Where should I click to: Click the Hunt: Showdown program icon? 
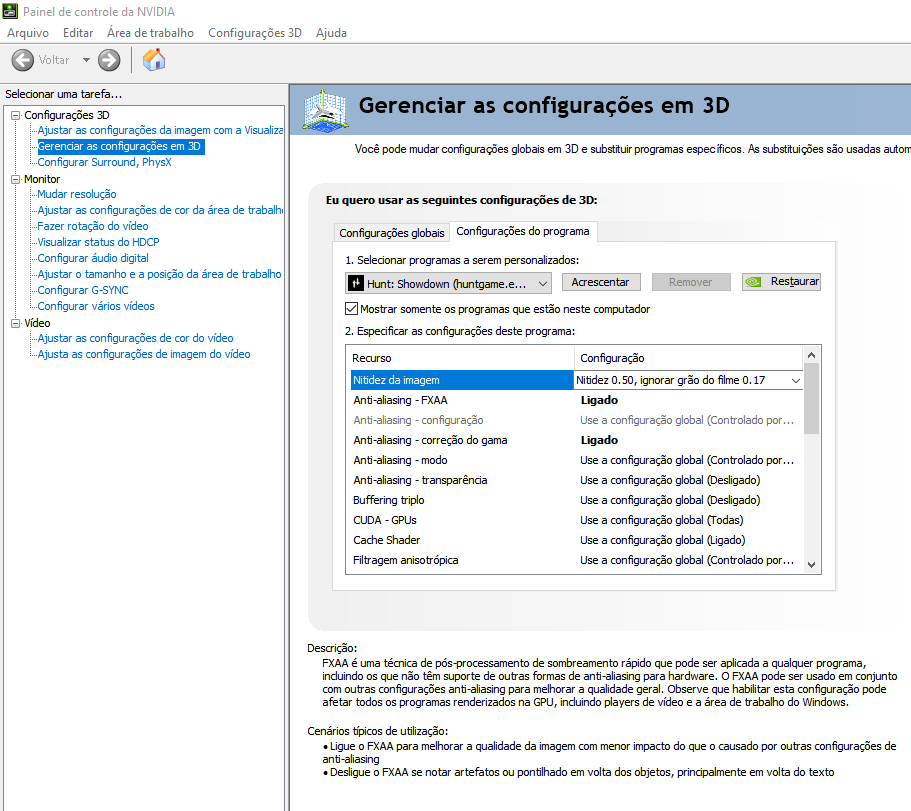tap(356, 284)
